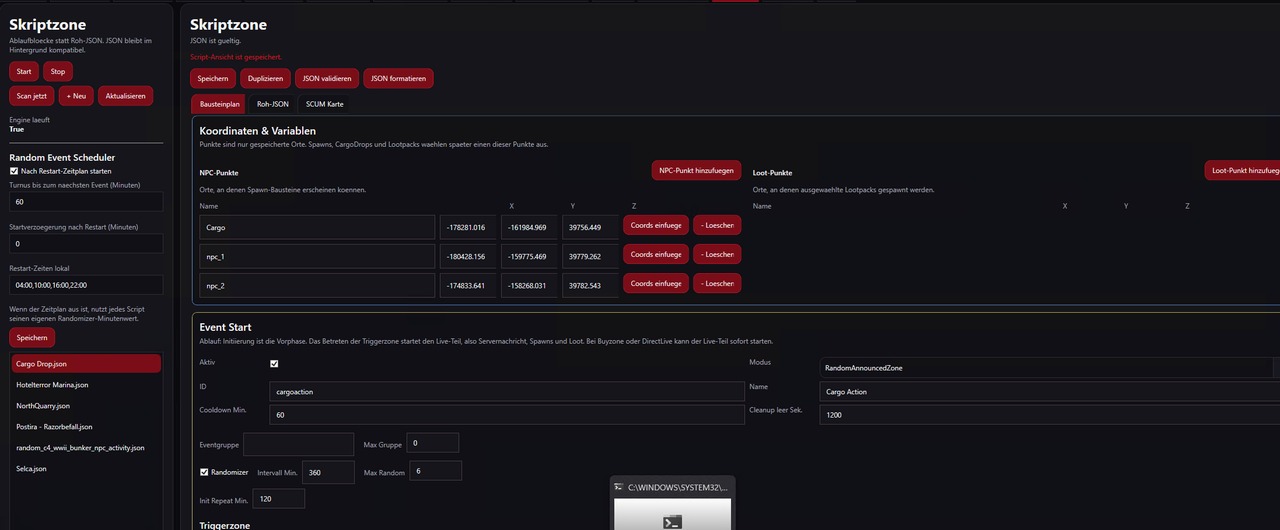Click the Turnus field showing 60

86,202
